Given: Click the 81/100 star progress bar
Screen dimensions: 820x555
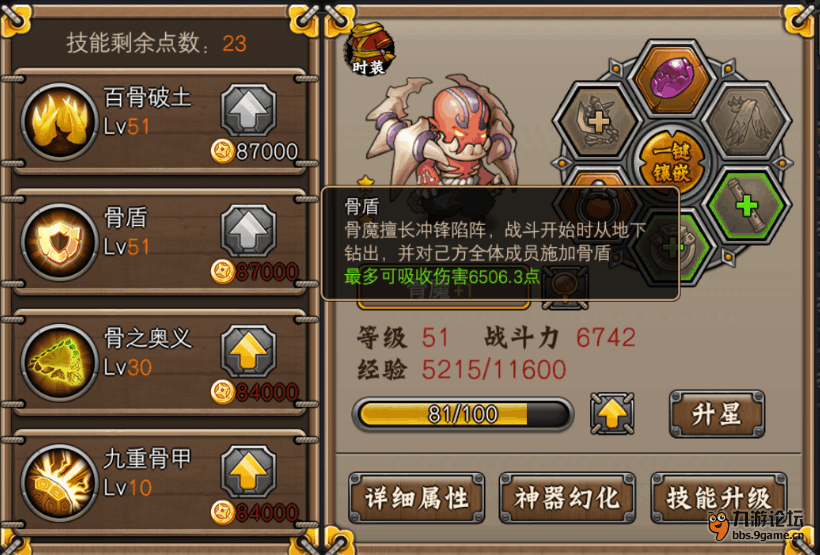Looking at the screenshot, I should (463, 414).
